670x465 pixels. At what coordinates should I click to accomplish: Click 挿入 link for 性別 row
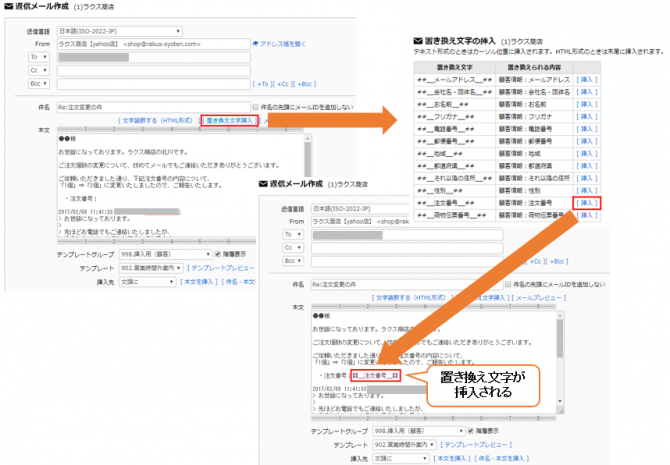click(587, 191)
